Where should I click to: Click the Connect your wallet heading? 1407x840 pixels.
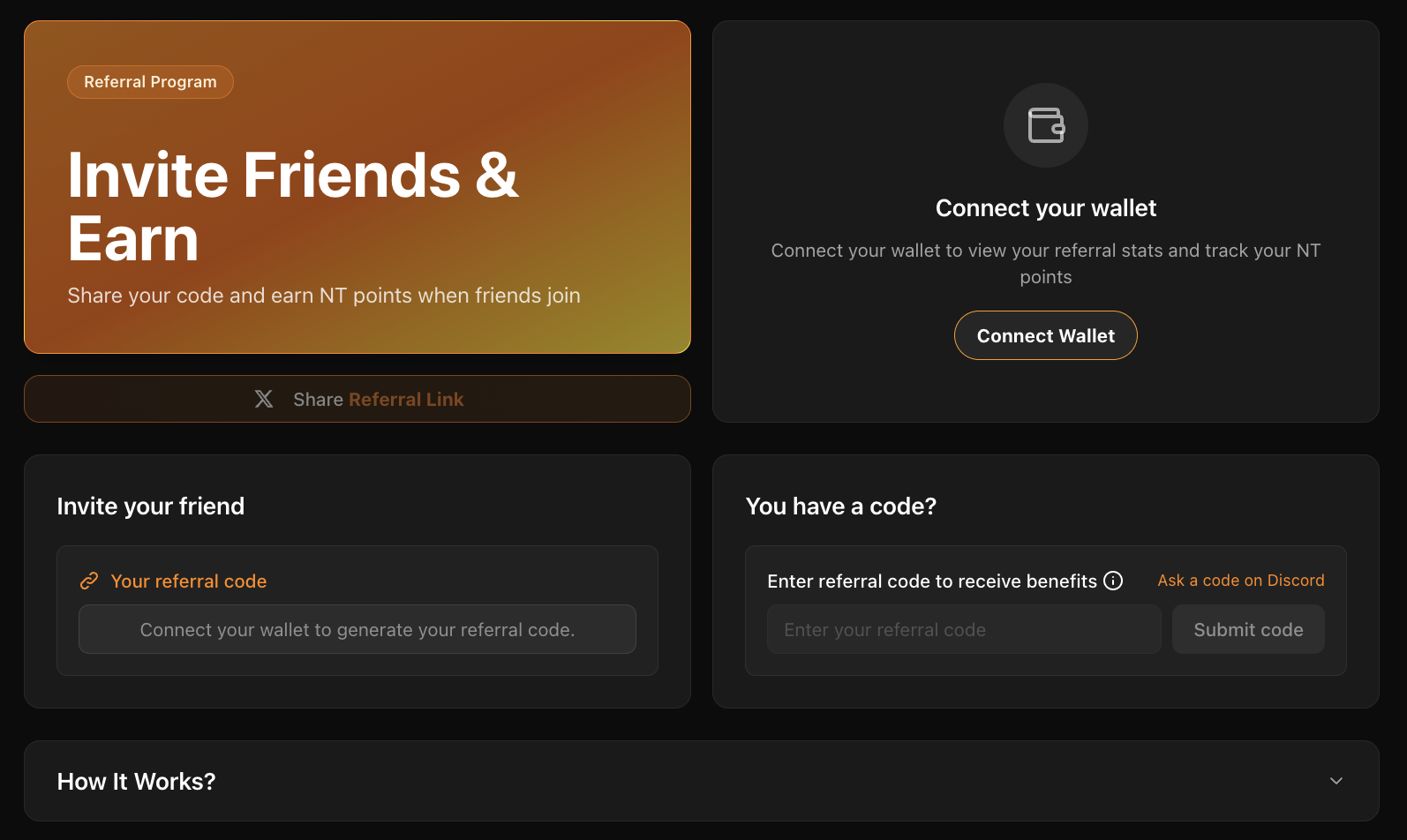click(1046, 208)
